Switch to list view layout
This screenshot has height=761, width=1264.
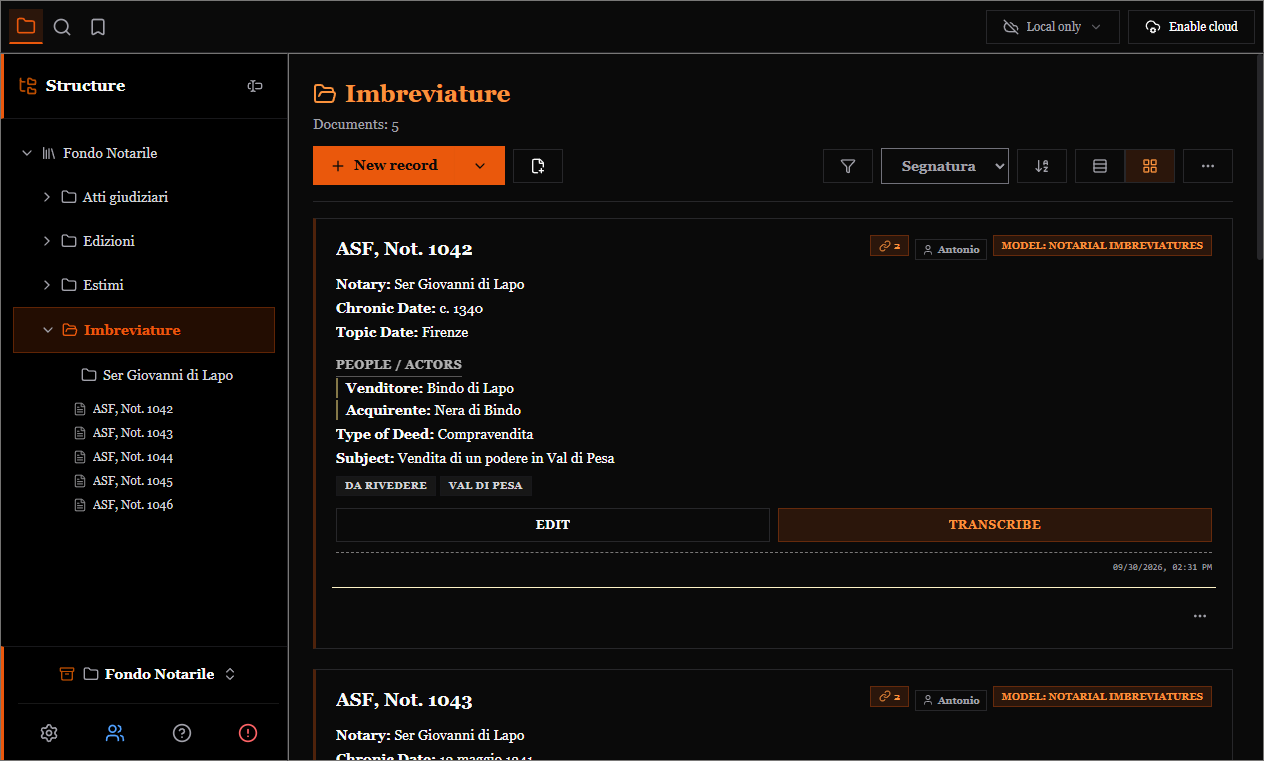[x=1100, y=166]
